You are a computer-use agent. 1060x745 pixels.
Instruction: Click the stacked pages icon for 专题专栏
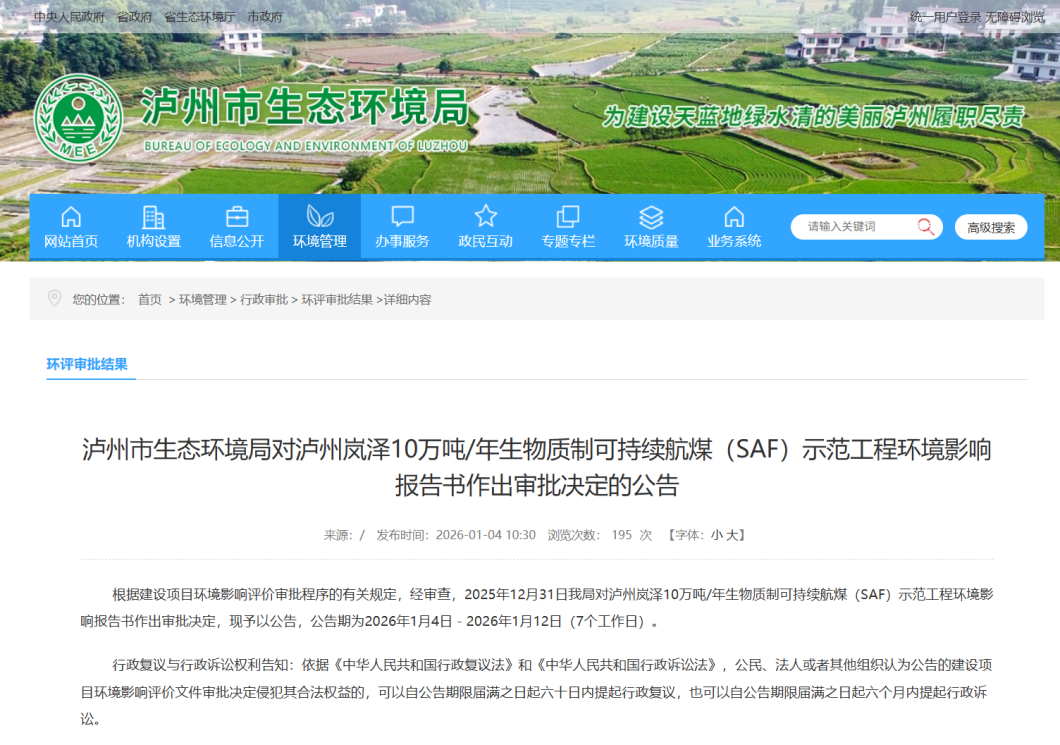[568, 217]
